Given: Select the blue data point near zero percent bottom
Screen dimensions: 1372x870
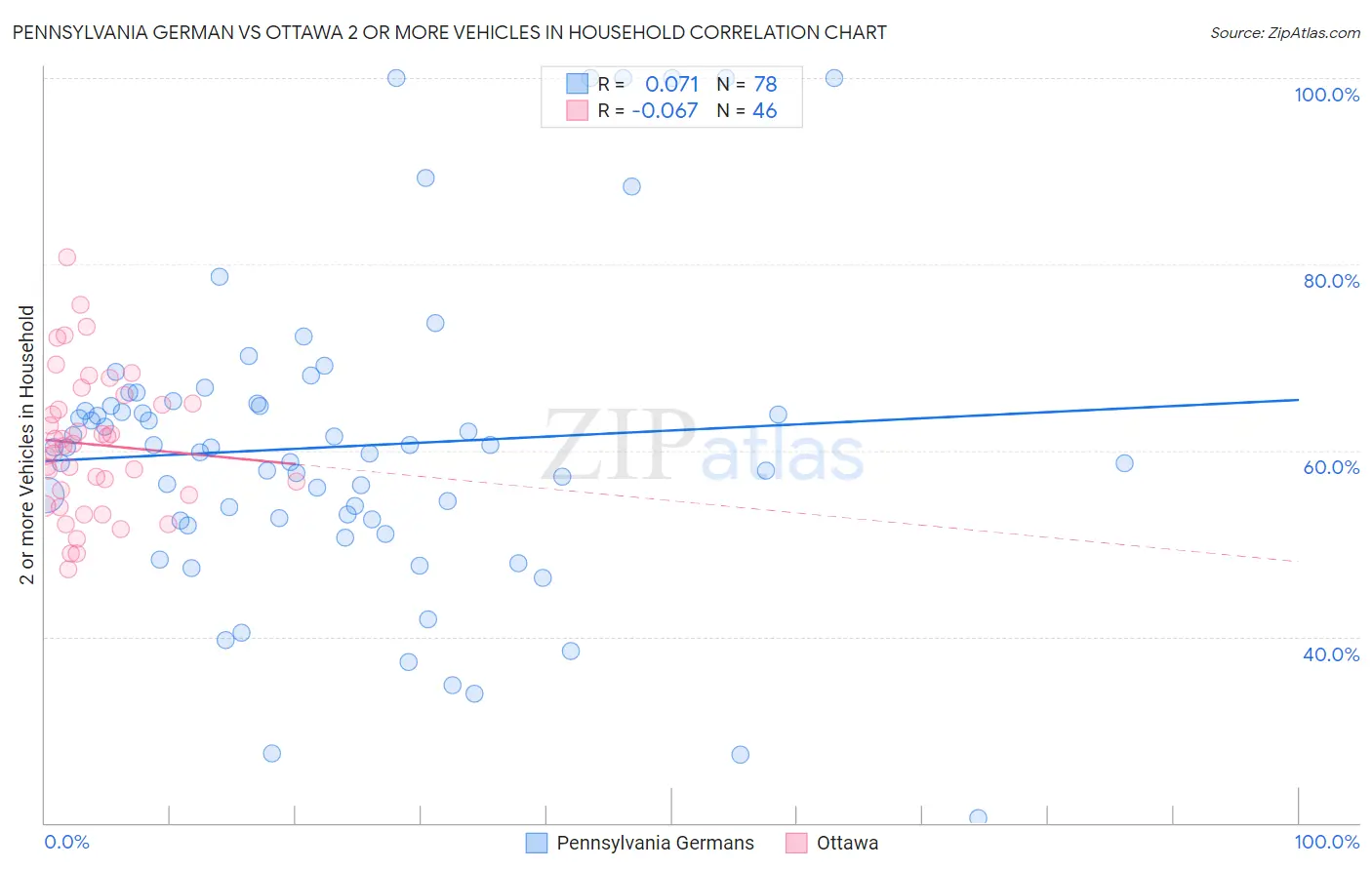Looking at the screenshot, I should [x=978, y=817].
